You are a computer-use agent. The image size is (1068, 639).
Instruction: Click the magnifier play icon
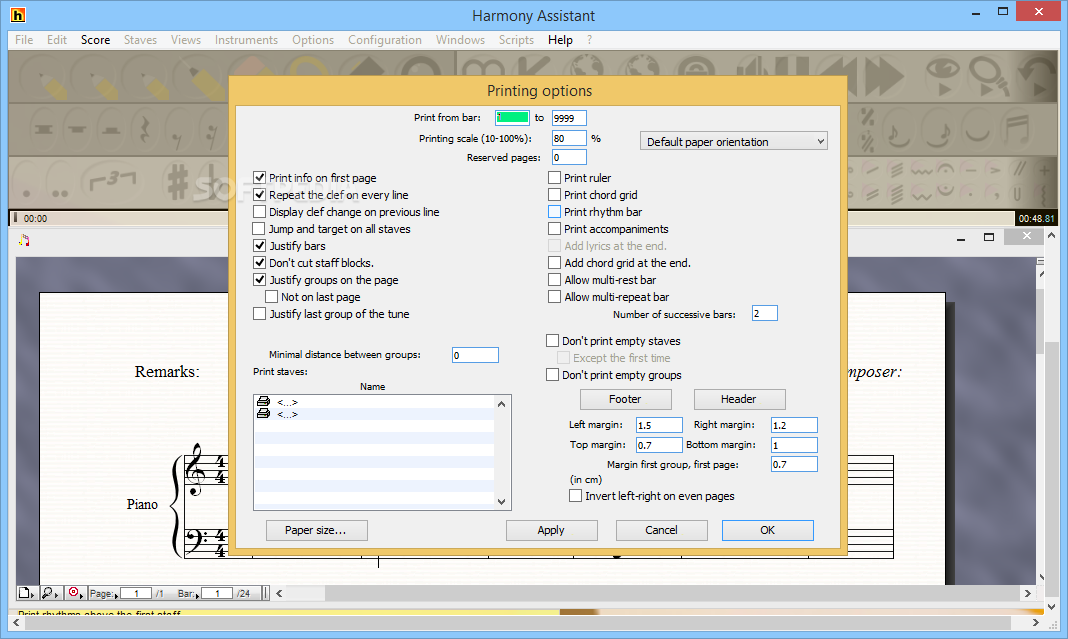click(x=988, y=76)
